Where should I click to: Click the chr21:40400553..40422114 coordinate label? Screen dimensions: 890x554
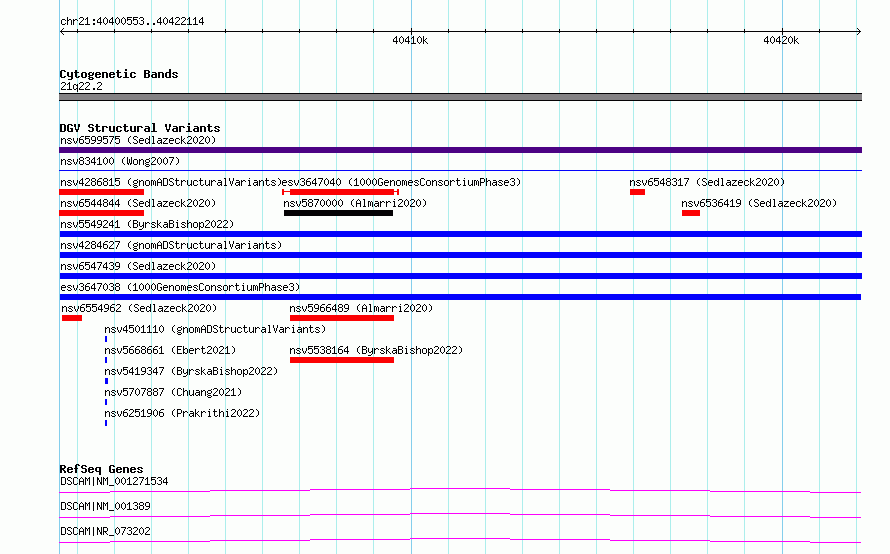coord(132,21)
